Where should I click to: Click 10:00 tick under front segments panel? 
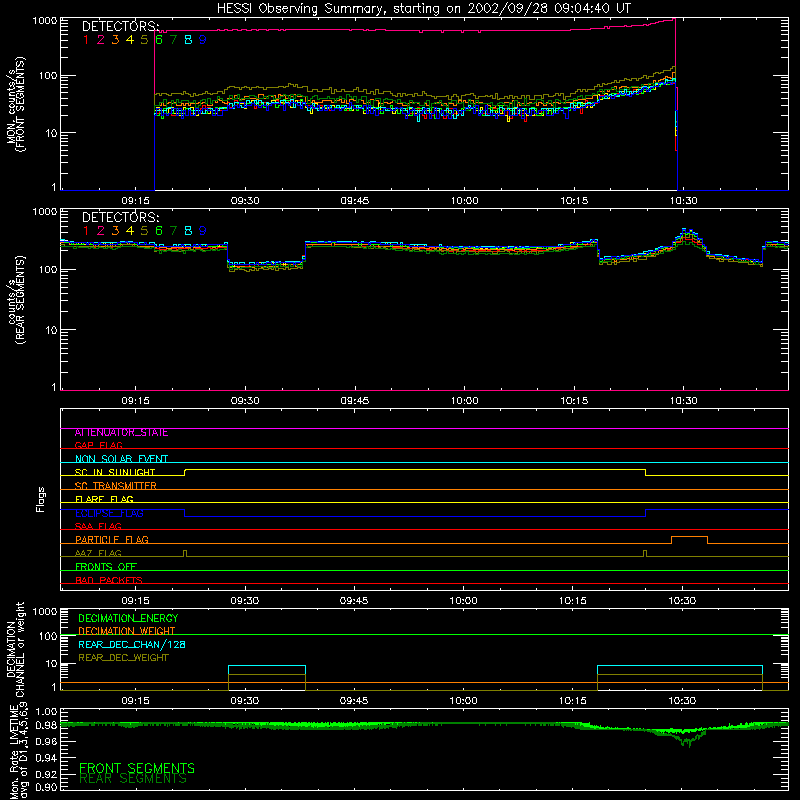coord(465,201)
